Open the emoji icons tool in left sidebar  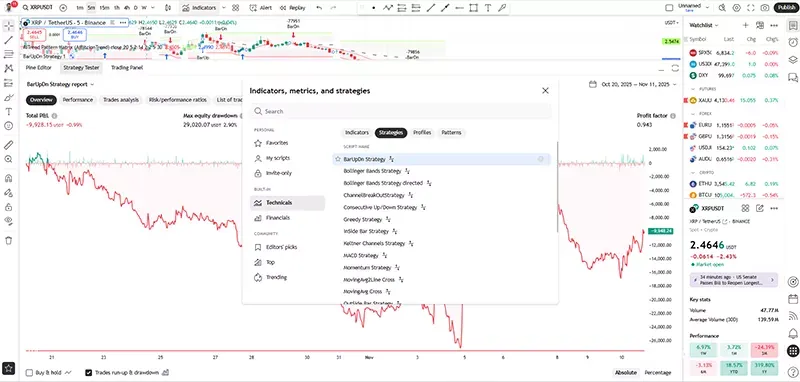pos(8,125)
